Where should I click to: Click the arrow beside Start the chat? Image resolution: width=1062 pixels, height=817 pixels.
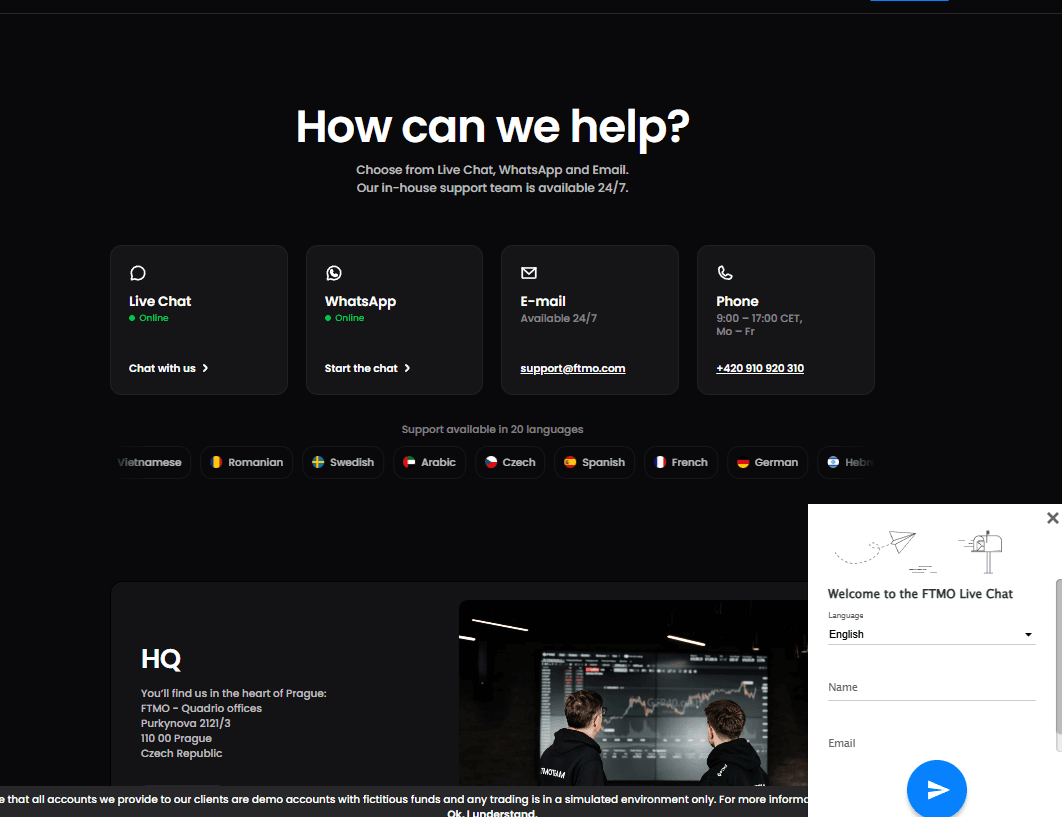(407, 368)
